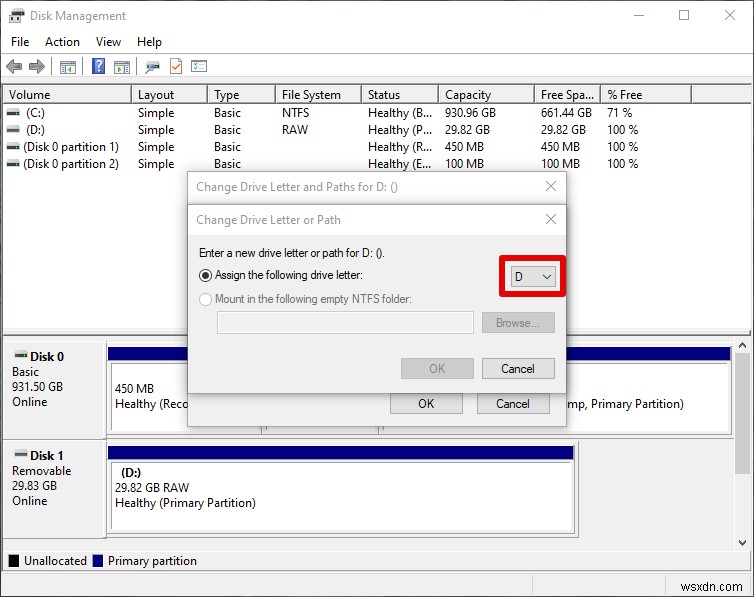This screenshot has width=754, height=597.
Task: Sort by the Type column header
Action: pos(241,94)
